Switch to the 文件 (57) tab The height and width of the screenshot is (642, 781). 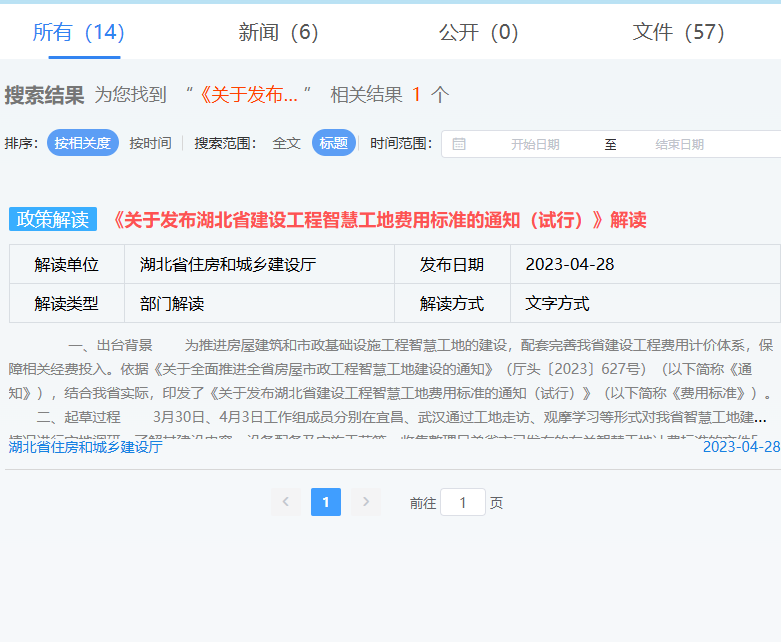(678, 32)
